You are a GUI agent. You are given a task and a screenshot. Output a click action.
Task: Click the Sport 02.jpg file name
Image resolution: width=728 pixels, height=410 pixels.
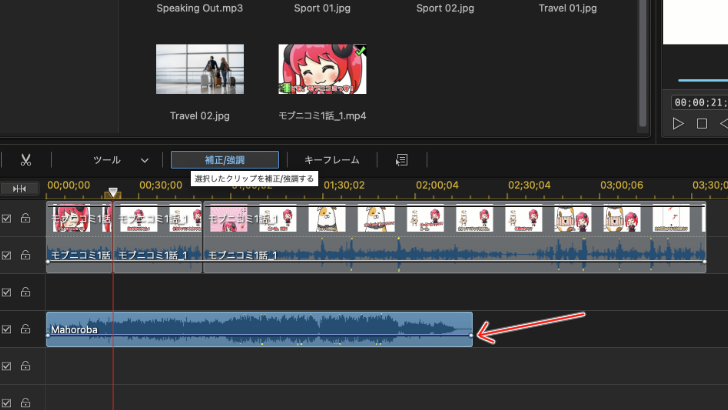click(x=445, y=8)
